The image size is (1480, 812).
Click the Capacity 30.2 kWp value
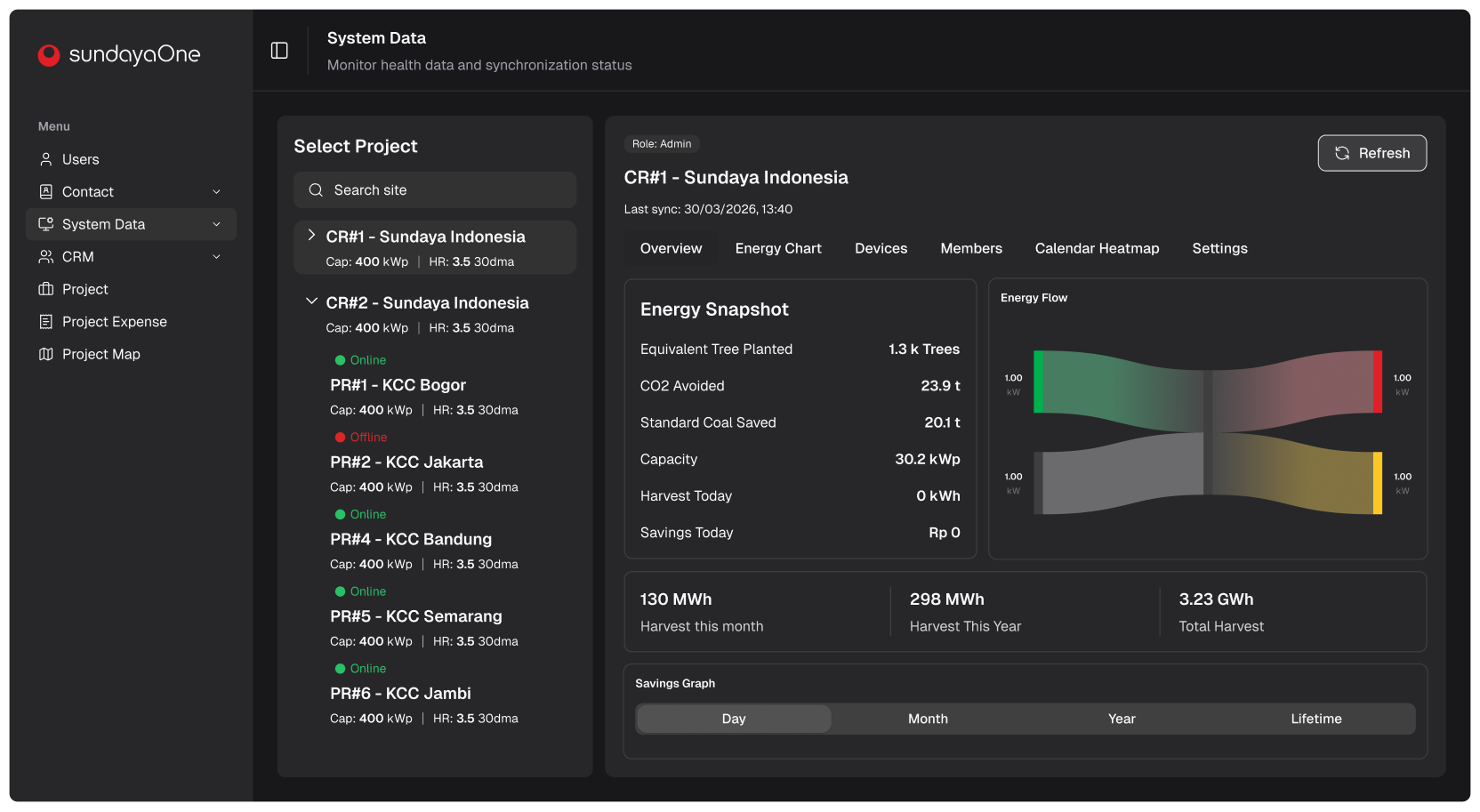click(928, 459)
